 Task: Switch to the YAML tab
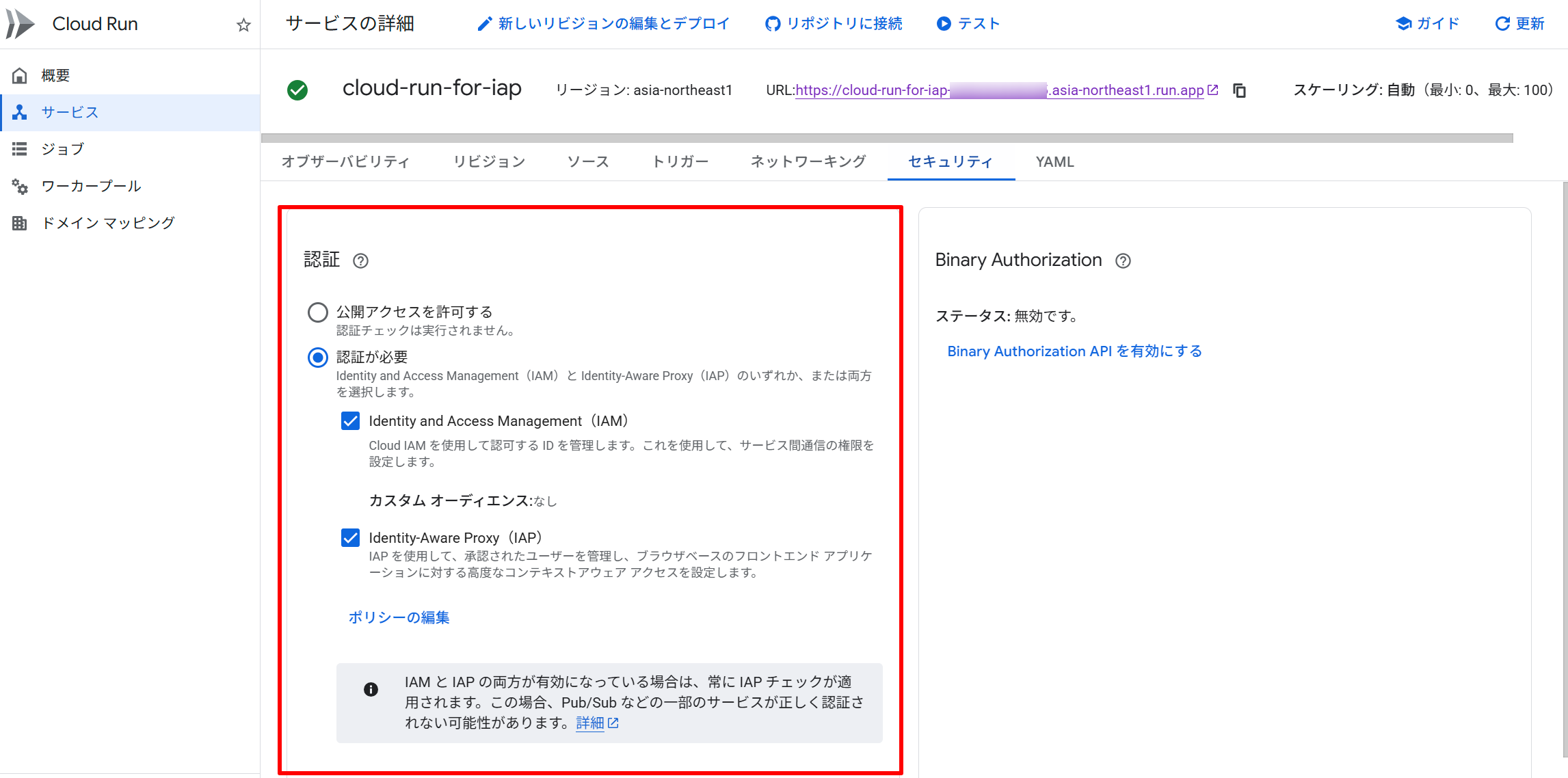pos(1054,161)
